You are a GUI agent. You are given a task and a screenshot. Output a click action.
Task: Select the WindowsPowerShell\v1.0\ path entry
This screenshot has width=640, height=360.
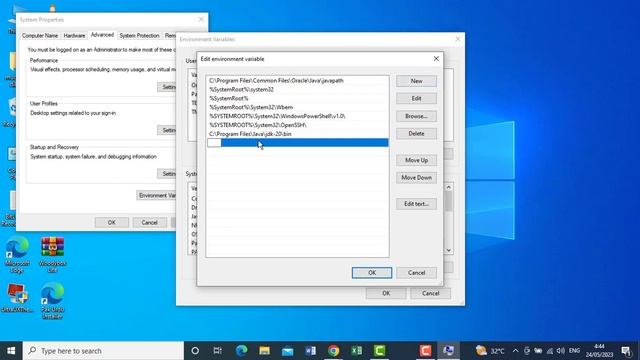pyautogui.click(x=298, y=116)
